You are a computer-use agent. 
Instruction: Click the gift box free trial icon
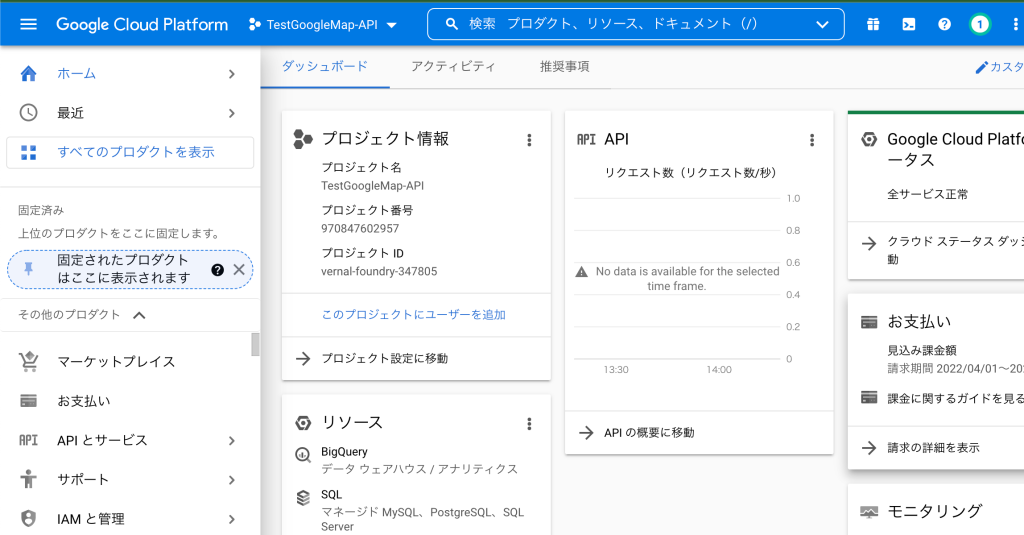[873, 24]
